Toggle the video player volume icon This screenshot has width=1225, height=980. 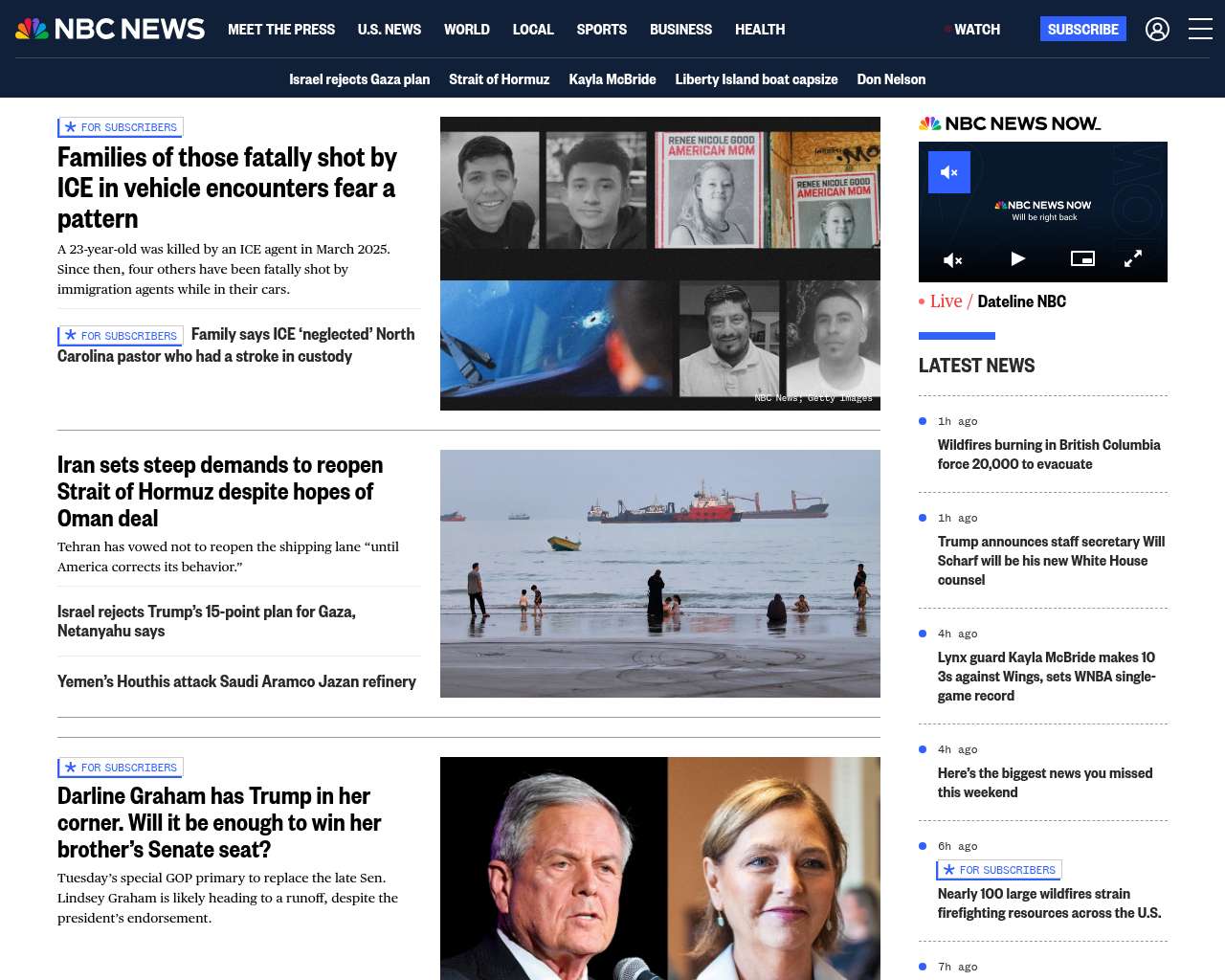953,259
